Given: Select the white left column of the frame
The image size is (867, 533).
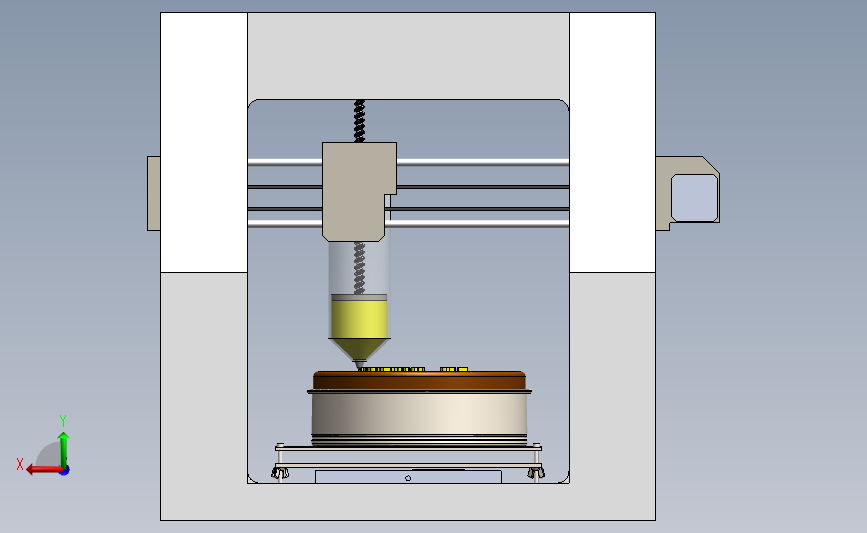Looking at the screenshot, I should pos(204,142).
